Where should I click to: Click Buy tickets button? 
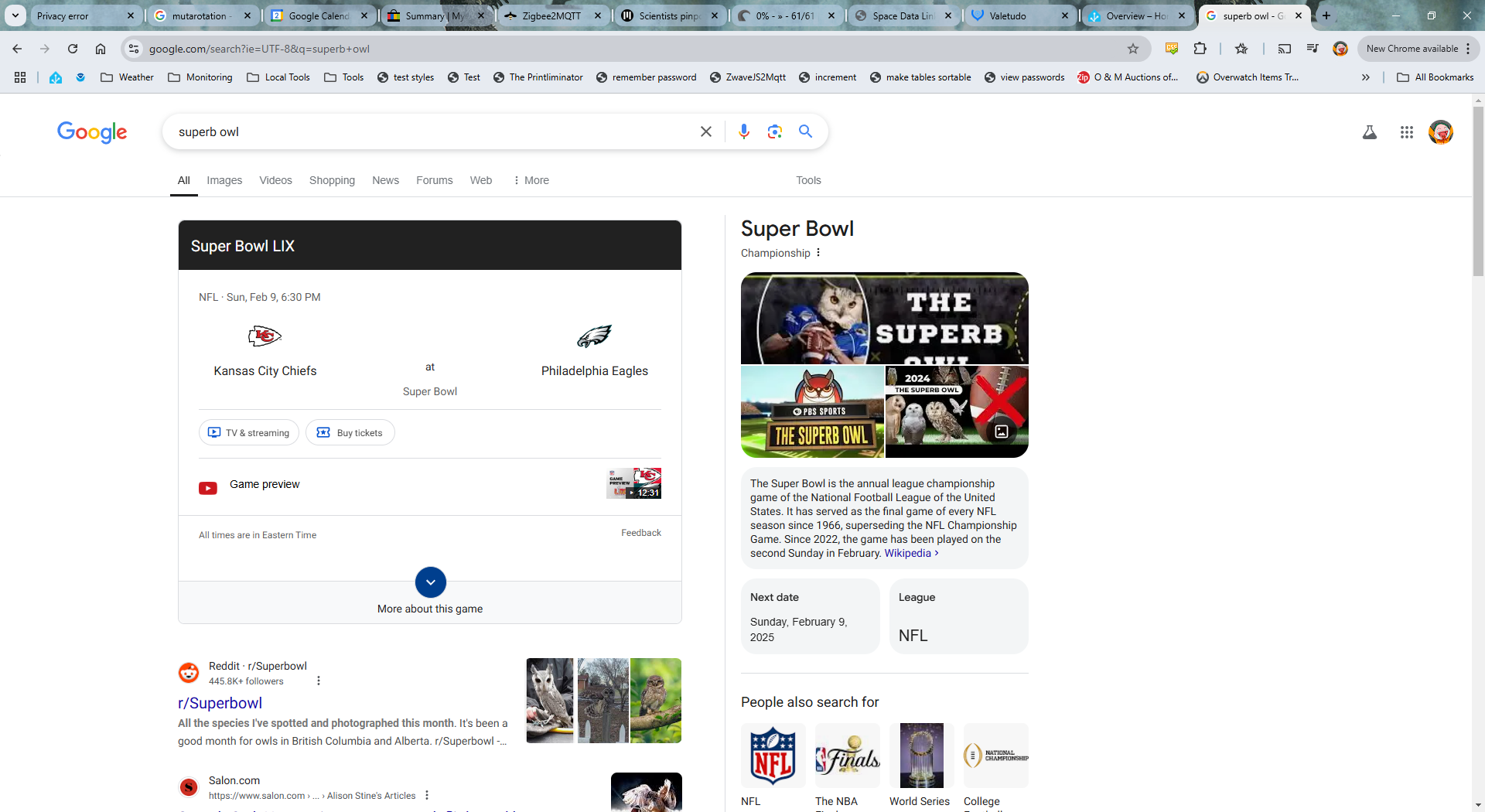click(350, 432)
